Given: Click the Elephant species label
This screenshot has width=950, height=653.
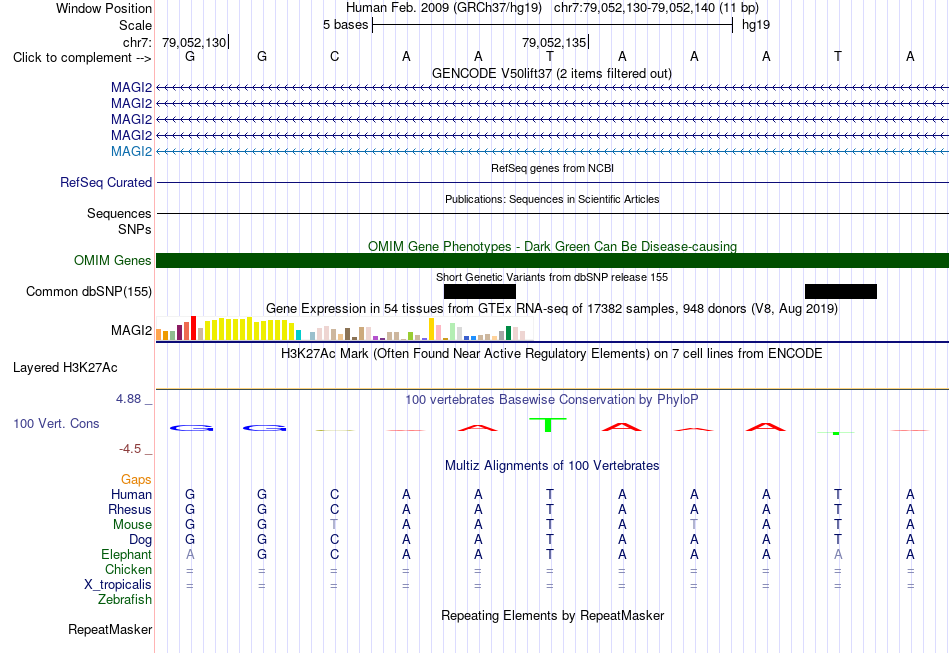Looking at the screenshot, I should pyautogui.click(x=127, y=554).
